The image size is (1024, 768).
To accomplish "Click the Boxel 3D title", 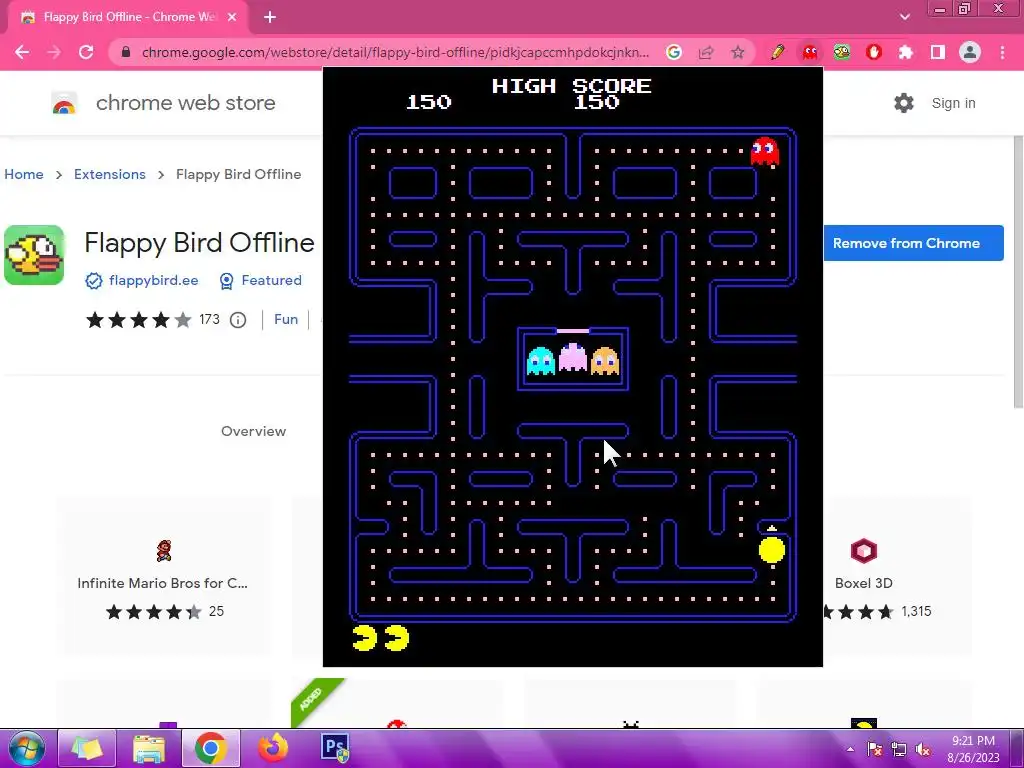I will (863, 583).
